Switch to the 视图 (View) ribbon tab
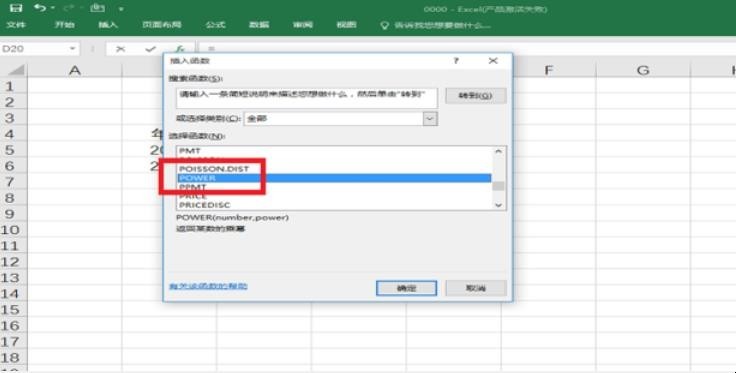This screenshot has height=373, width=736. click(346, 25)
